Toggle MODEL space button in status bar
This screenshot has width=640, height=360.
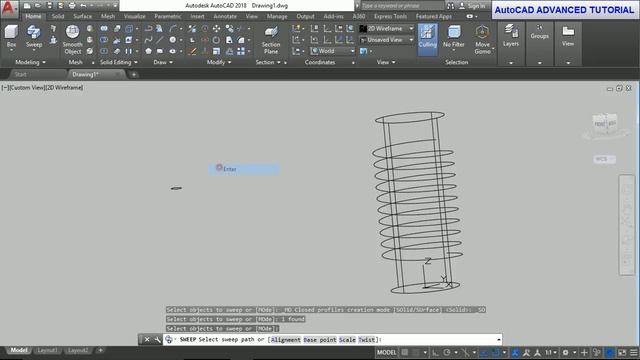[386, 352]
